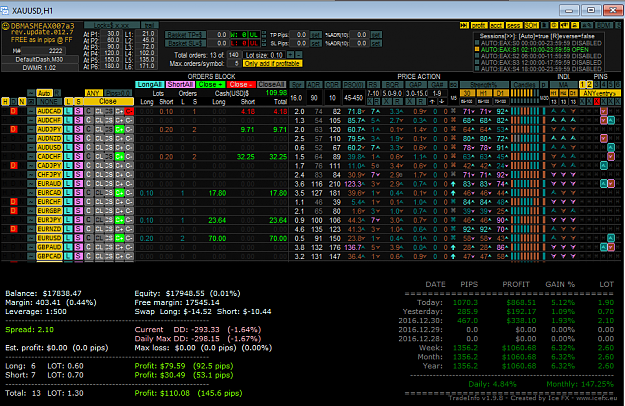
Task: Click the CL button in AUDUSD row
Action: (99, 147)
